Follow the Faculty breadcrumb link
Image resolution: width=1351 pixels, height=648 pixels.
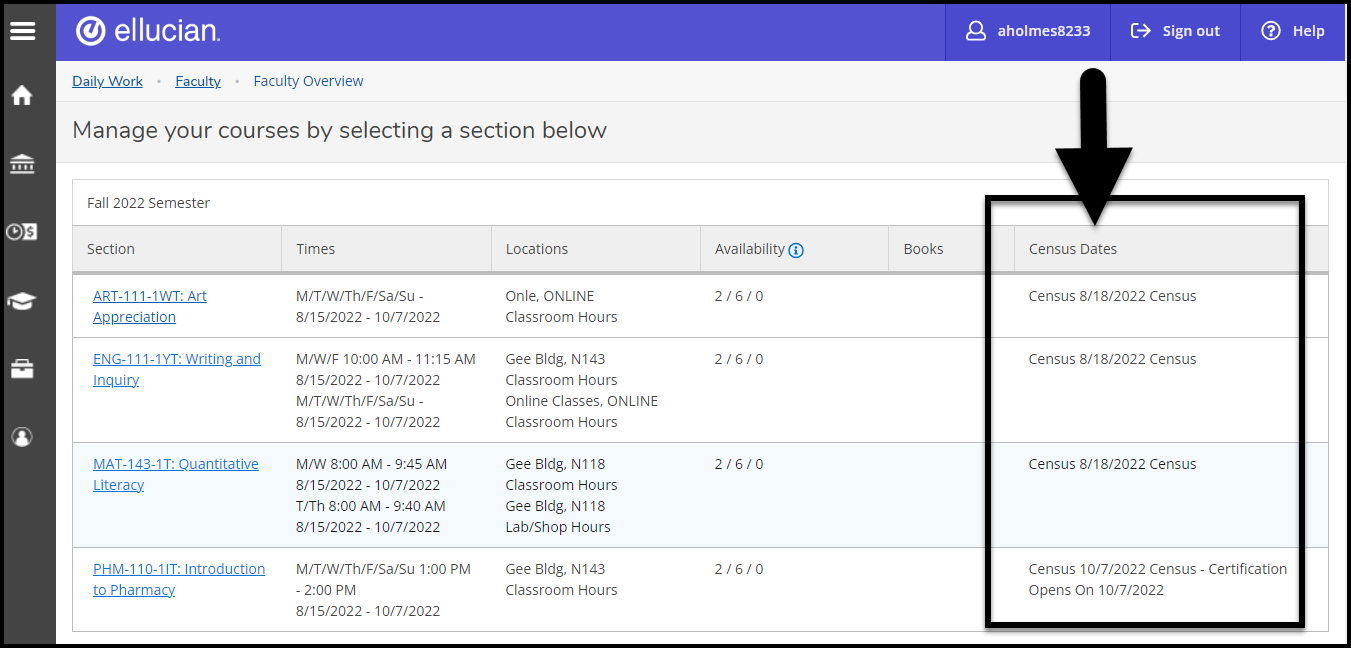(x=198, y=81)
